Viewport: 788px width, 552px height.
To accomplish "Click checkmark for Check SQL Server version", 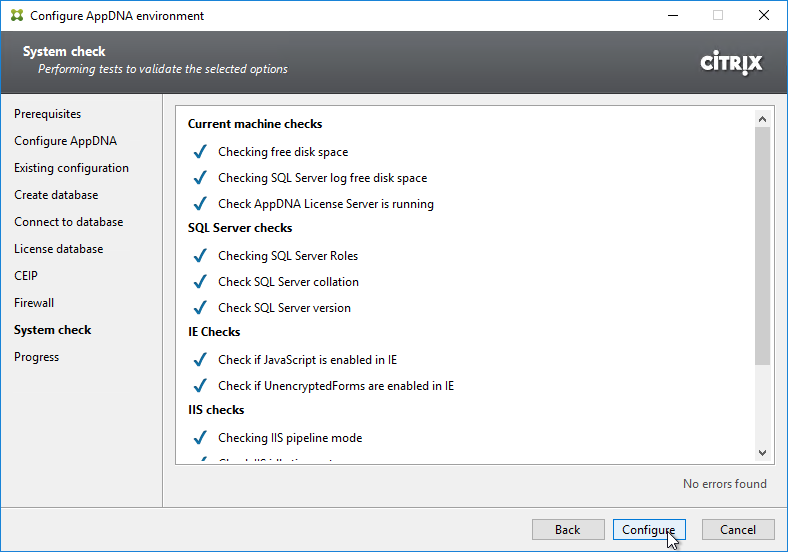I will [200, 308].
